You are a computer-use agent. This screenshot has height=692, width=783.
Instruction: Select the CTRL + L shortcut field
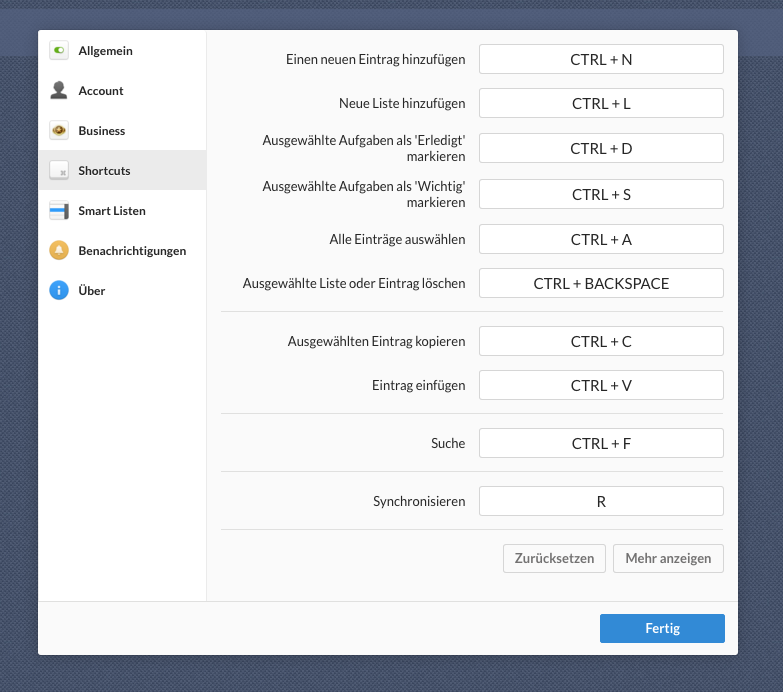click(x=601, y=103)
